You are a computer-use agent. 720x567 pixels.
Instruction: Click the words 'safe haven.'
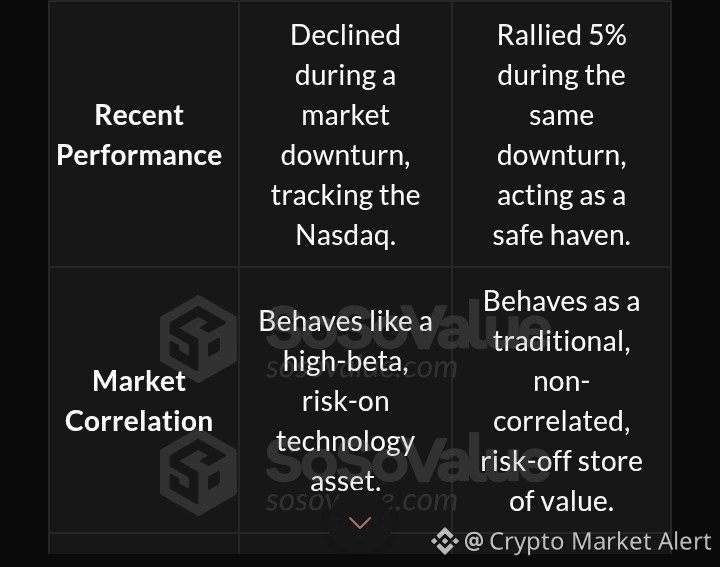click(x=561, y=235)
